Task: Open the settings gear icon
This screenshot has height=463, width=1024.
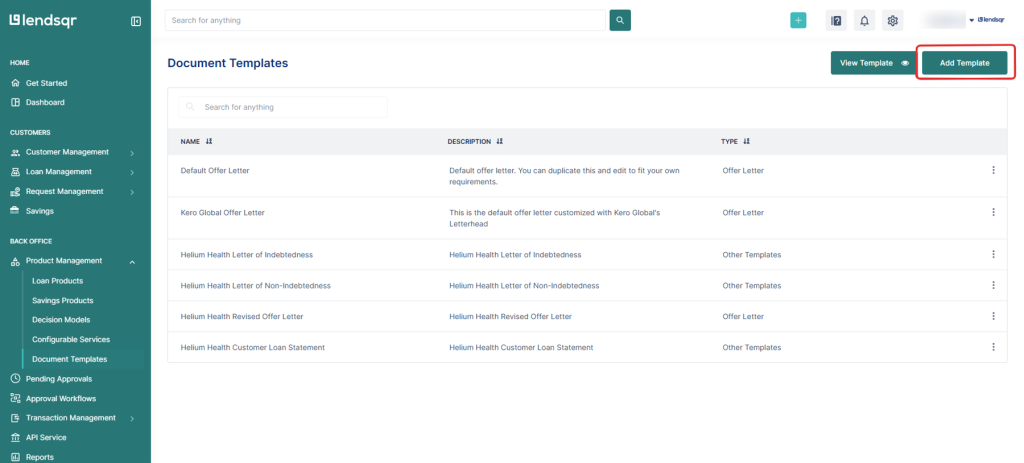Action: pyautogui.click(x=893, y=20)
